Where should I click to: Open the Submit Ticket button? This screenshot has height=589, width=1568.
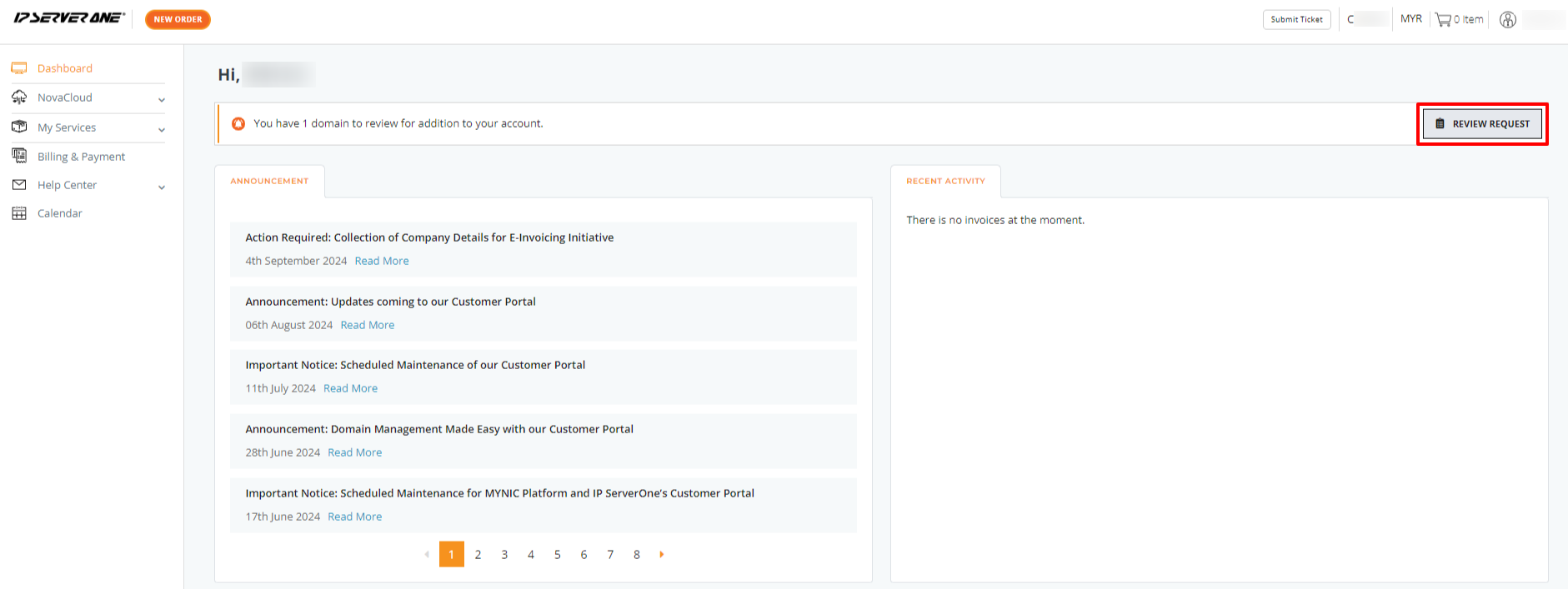coord(1296,19)
